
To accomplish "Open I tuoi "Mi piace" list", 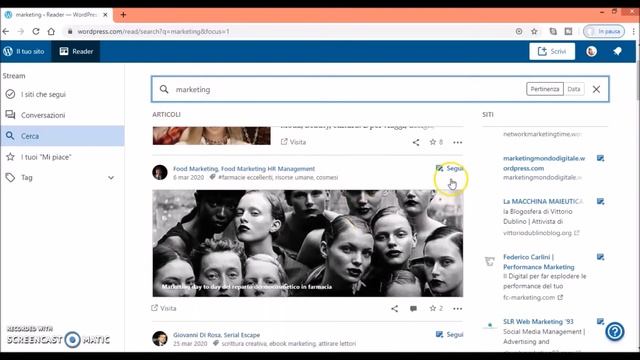I will coord(62,157).
